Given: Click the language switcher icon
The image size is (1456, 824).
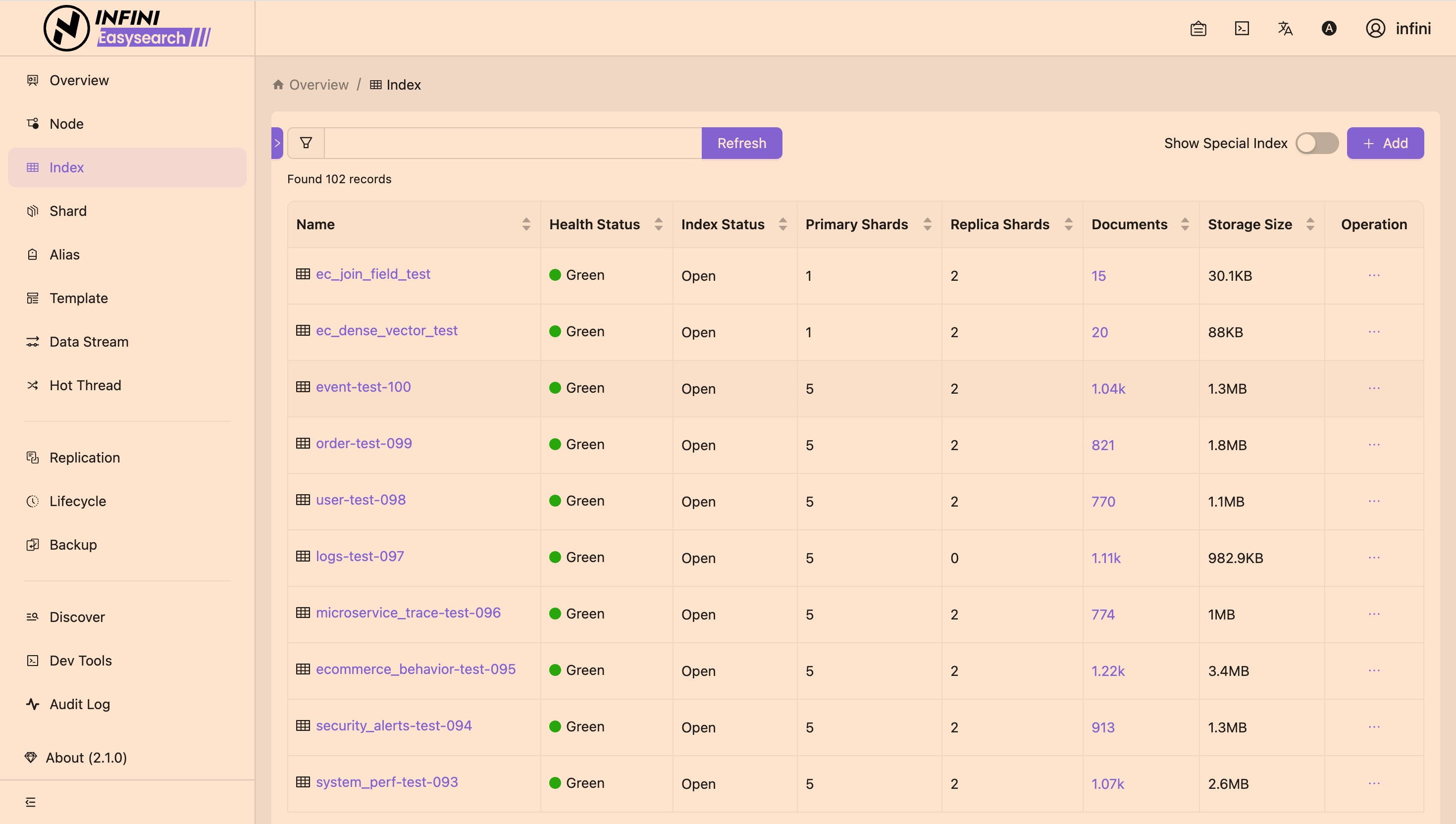Looking at the screenshot, I should 1285,28.
